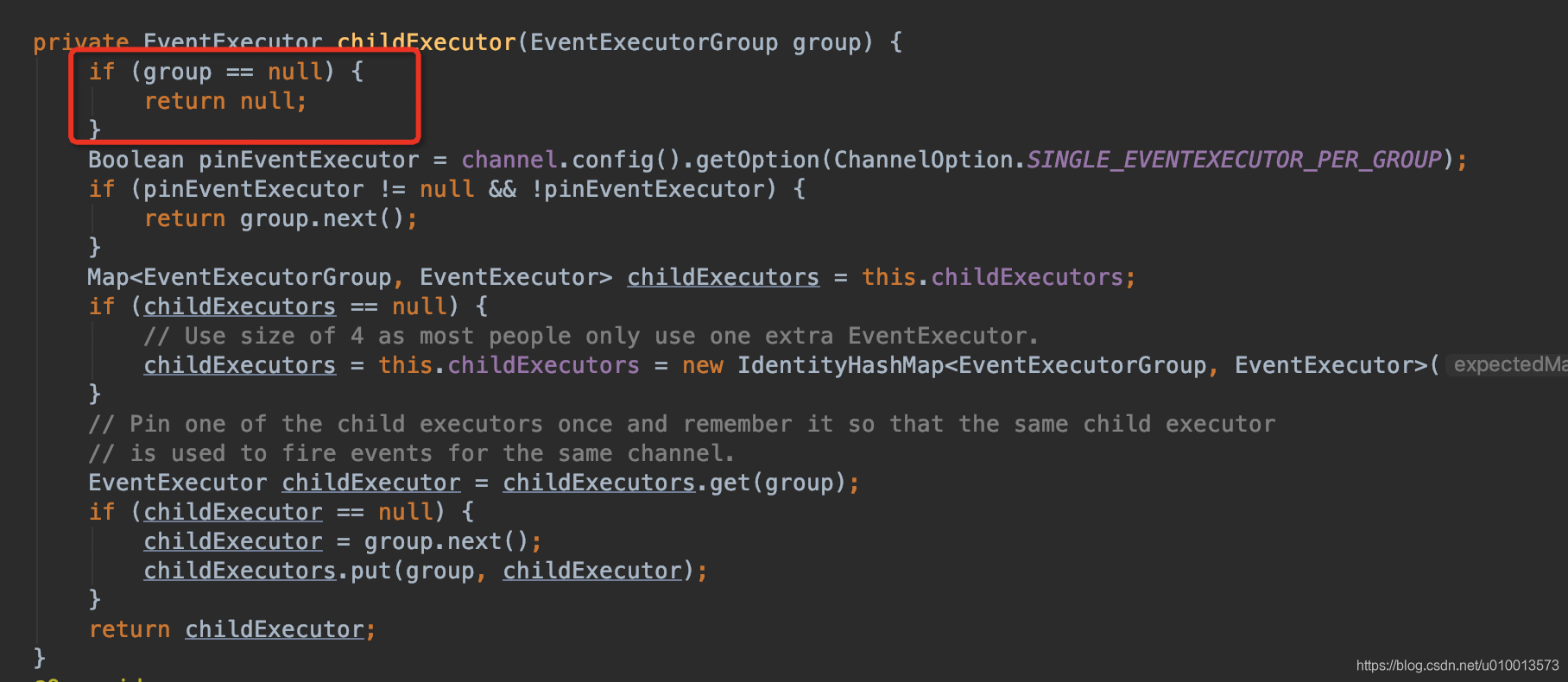This screenshot has width=1568, height=682.
Task: Click the Boolean type declaration
Action: [x=136, y=160]
